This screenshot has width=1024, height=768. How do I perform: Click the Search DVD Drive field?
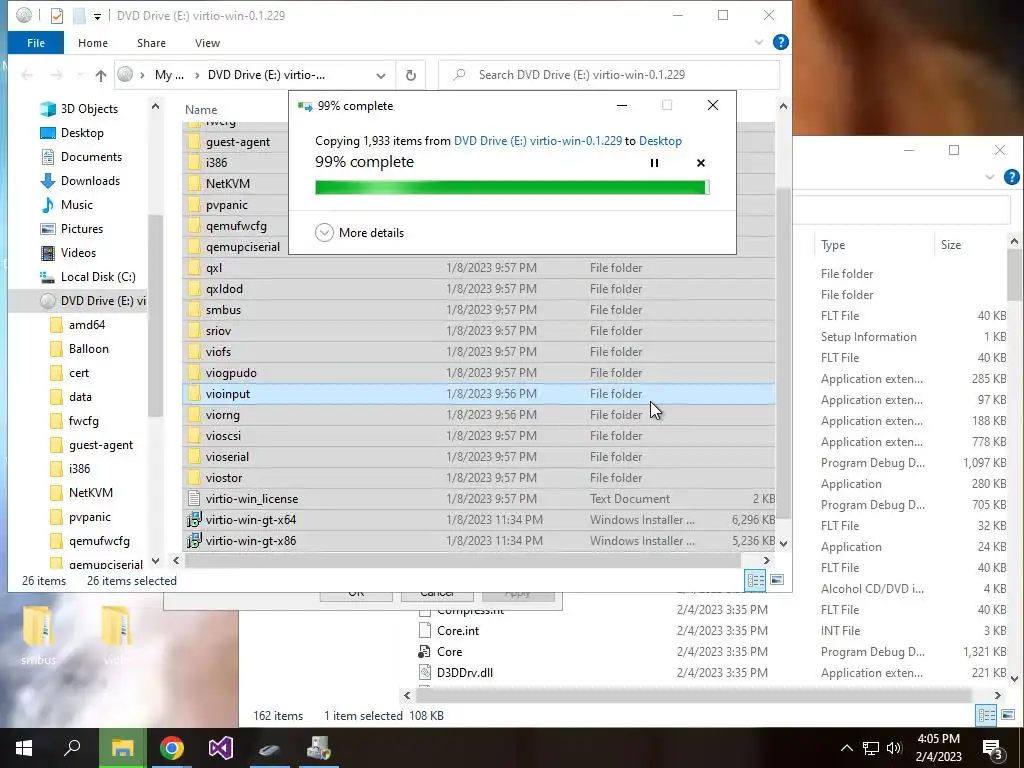pyautogui.click(x=609, y=75)
